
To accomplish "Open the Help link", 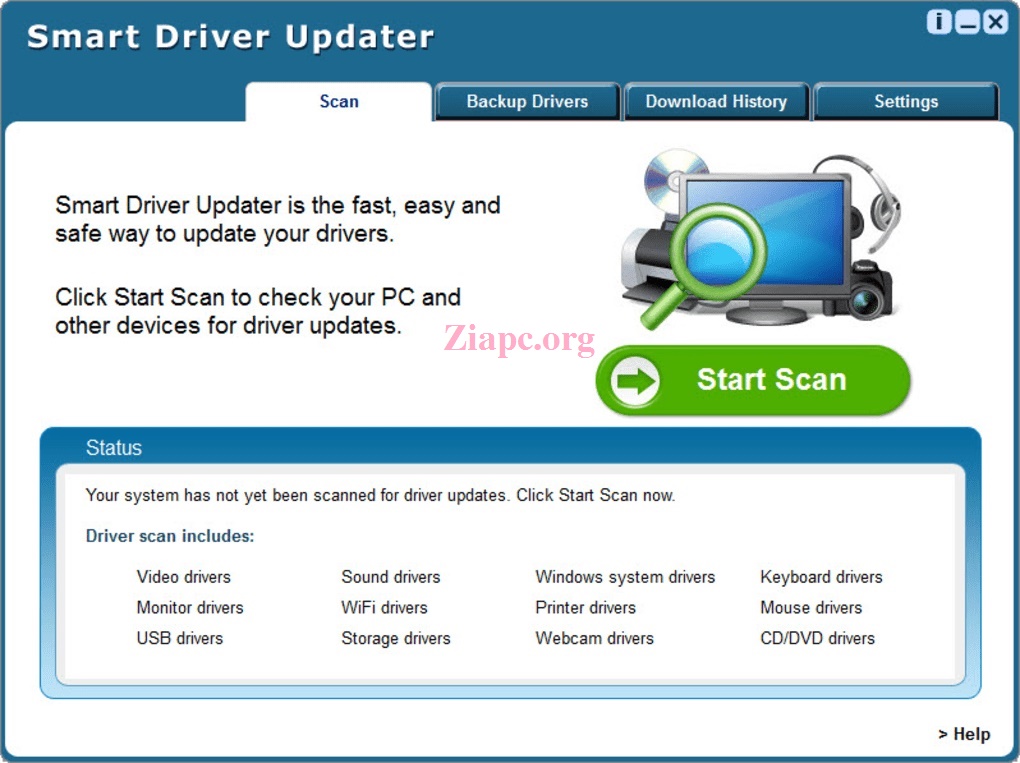I will 963,734.
